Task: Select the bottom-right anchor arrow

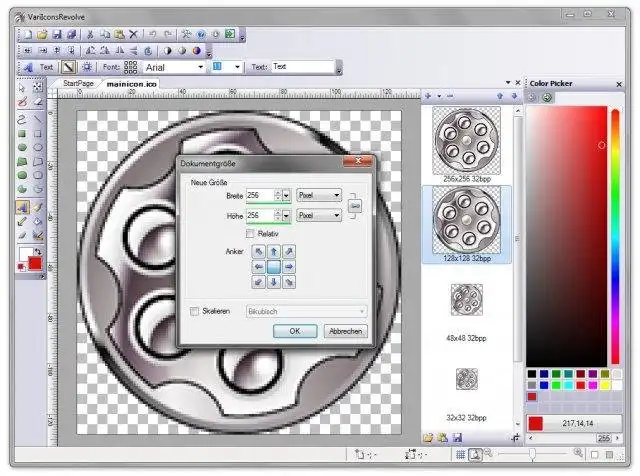Action: point(289,282)
